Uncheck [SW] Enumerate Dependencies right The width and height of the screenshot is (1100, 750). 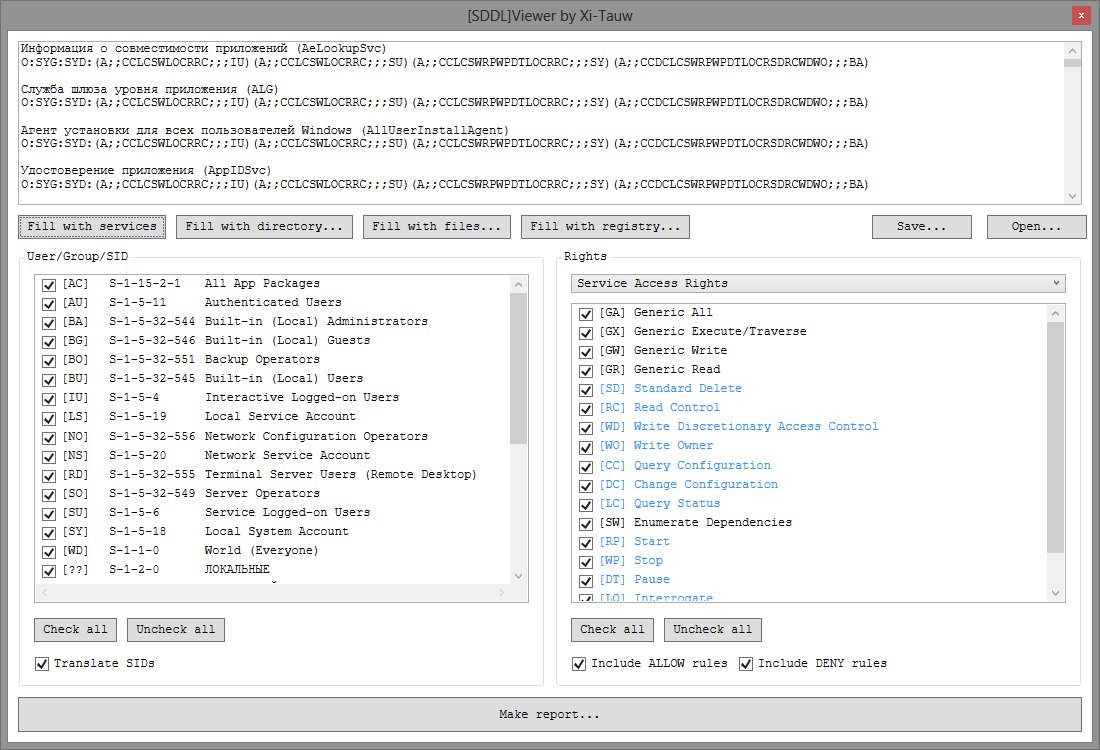586,523
